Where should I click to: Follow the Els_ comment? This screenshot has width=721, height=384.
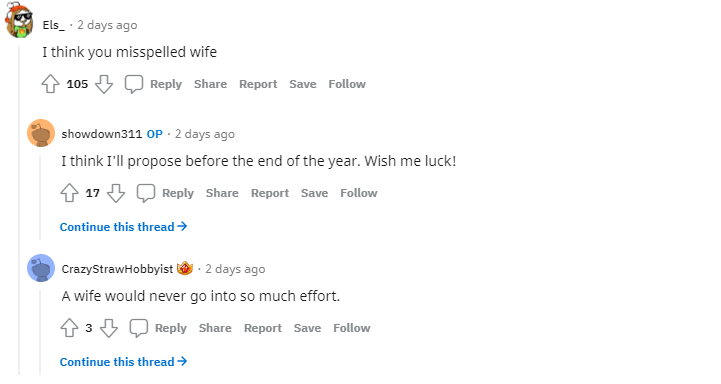(347, 84)
